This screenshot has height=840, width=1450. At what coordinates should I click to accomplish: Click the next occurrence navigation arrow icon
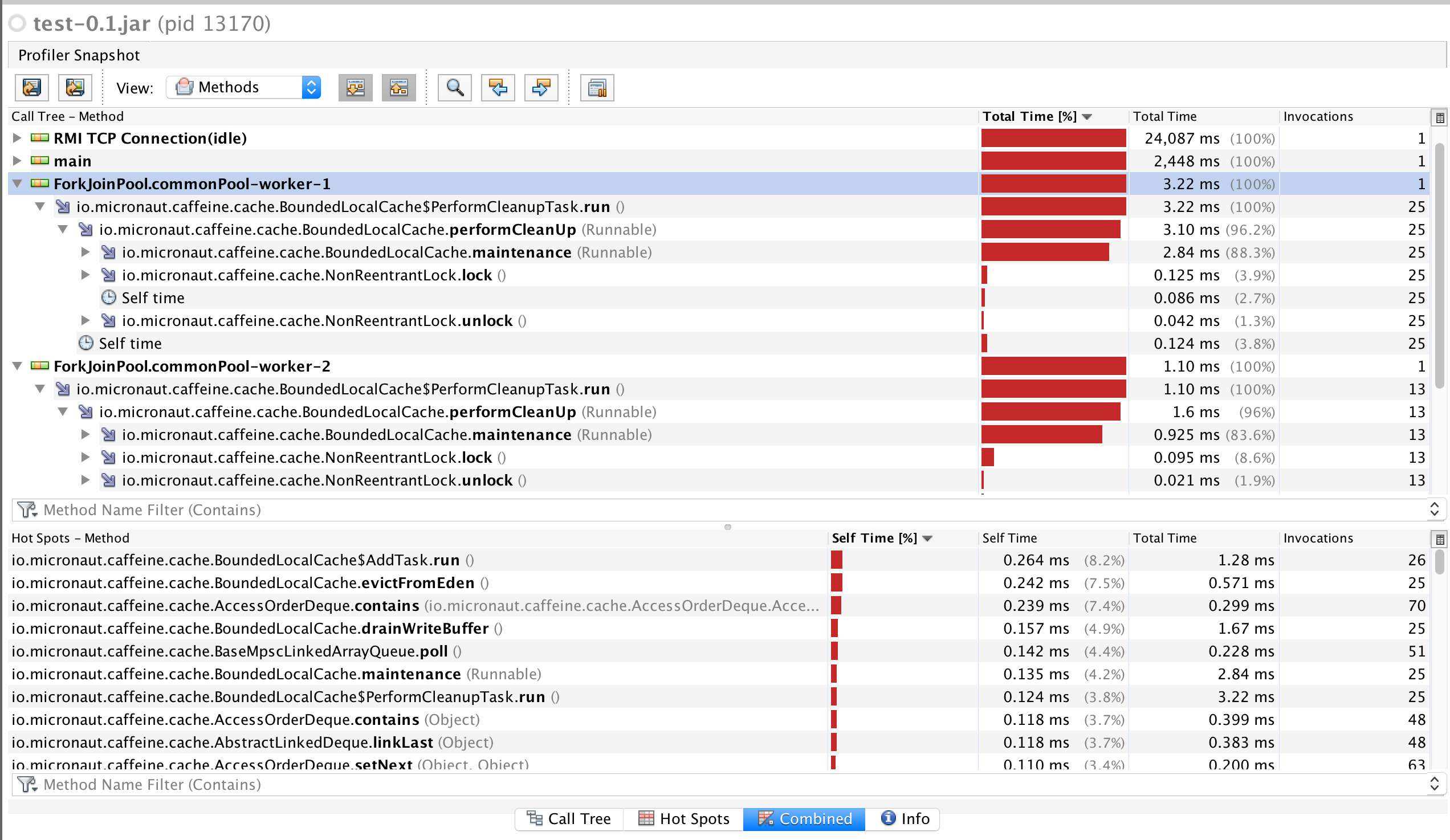540,87
